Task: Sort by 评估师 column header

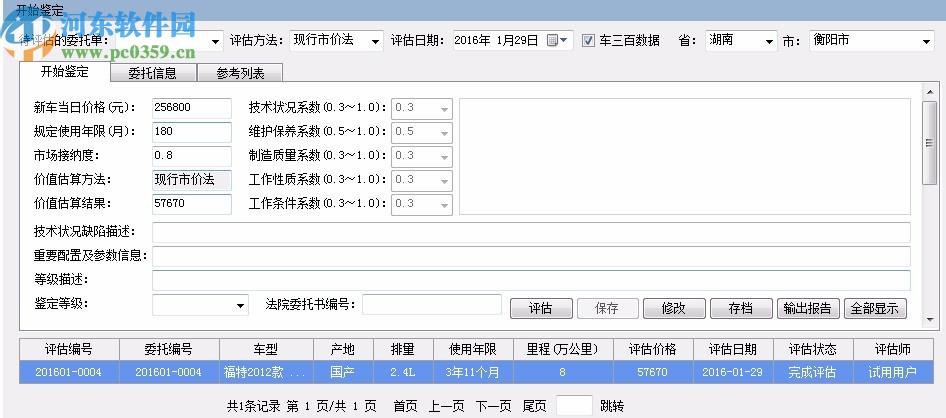Action: pos(894,350)
